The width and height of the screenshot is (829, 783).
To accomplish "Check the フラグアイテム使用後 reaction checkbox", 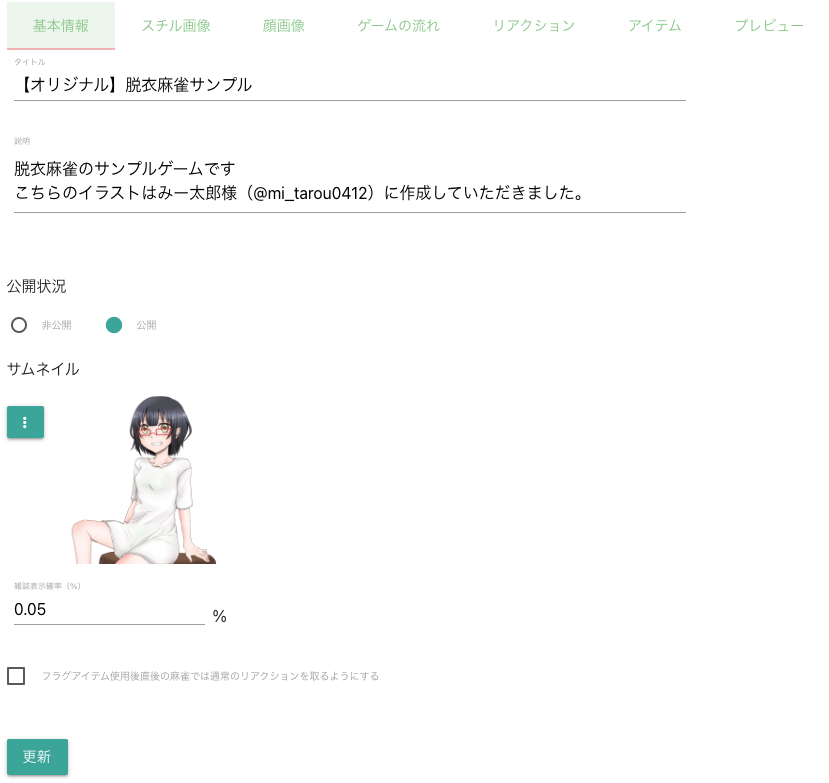I will (16, 676).
